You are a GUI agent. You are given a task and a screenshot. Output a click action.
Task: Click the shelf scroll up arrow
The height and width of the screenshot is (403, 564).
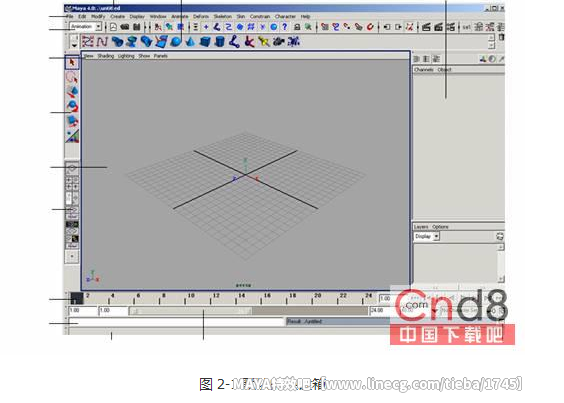pos(491,38)
